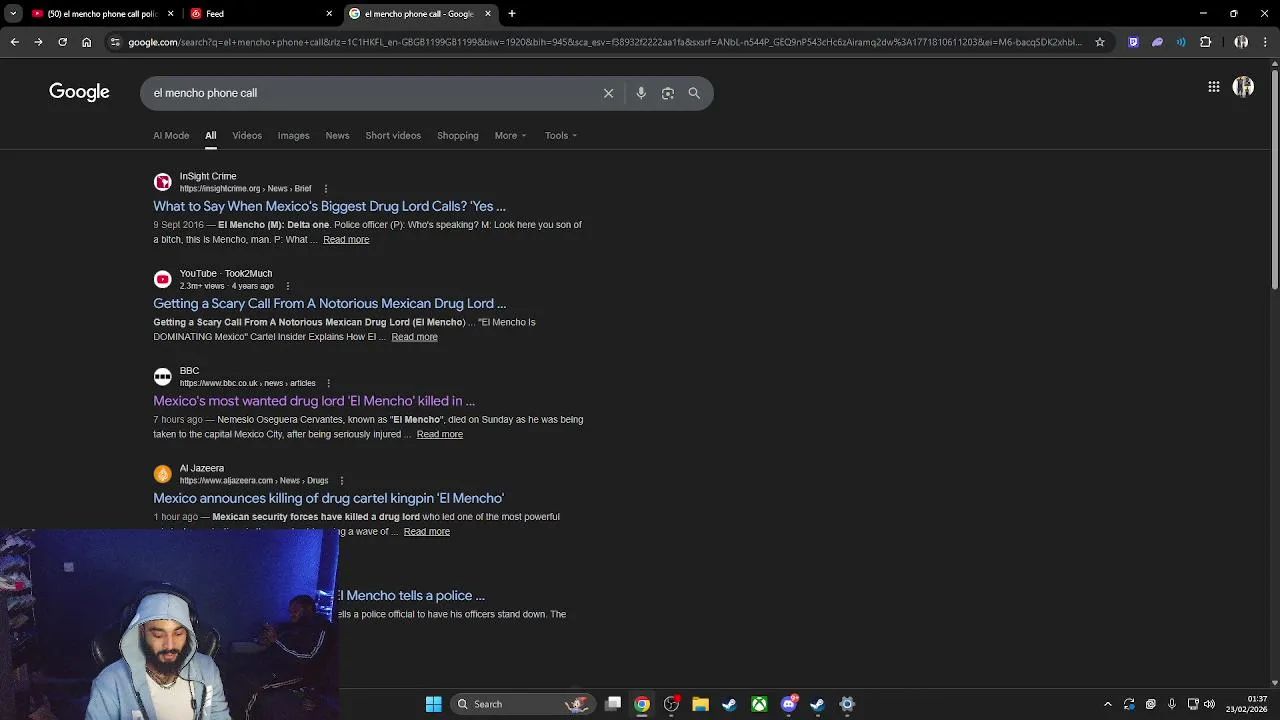Go back in browser history
This screenshot has height=720, width=1280.
14,42
